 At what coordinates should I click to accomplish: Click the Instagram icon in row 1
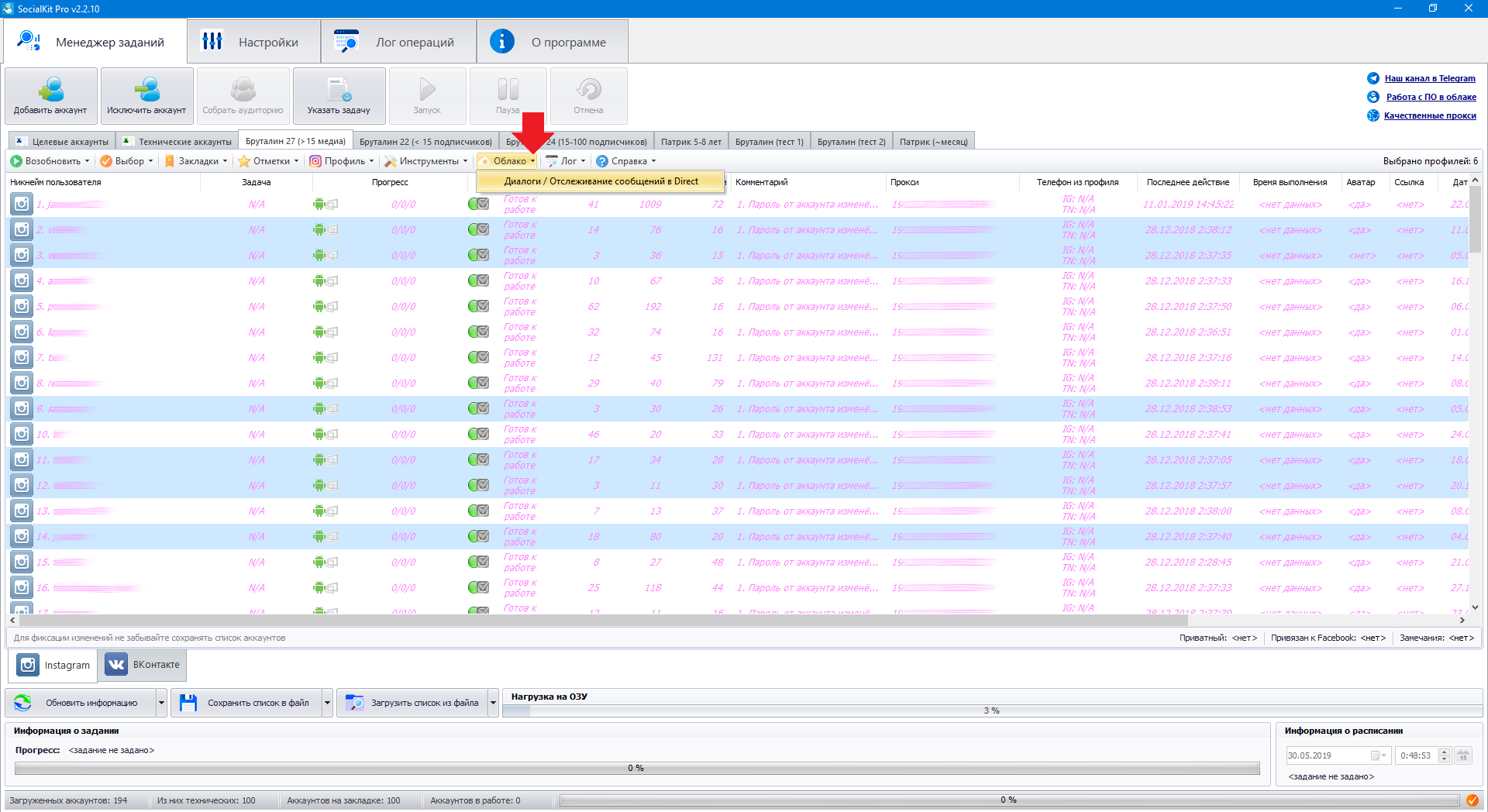click(22, 205)
